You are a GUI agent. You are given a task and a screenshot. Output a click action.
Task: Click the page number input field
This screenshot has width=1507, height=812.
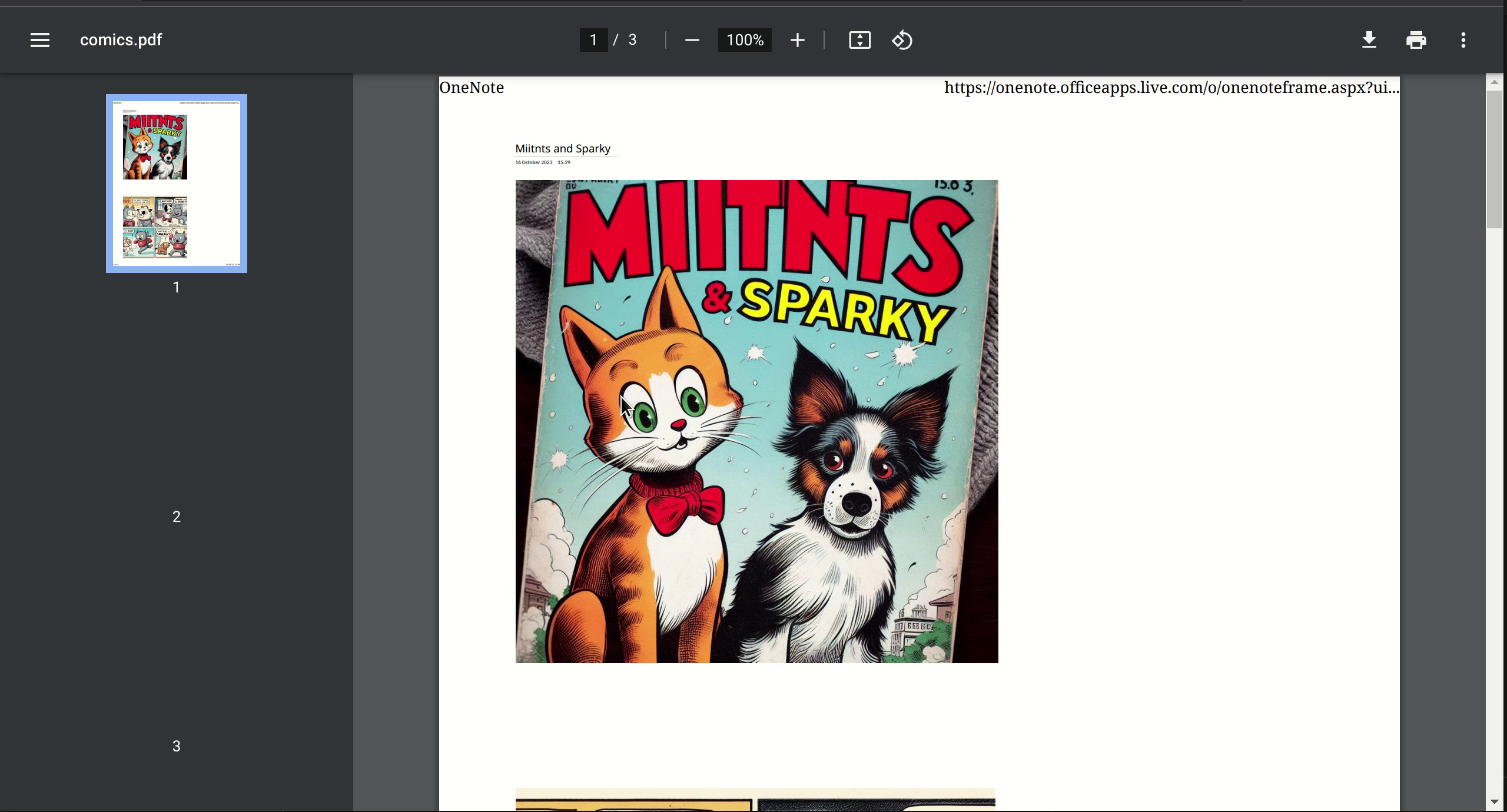(593, 40)
